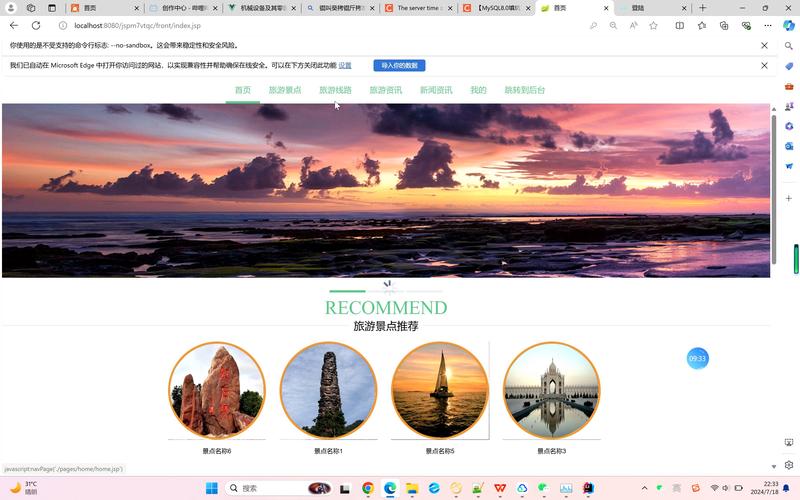Open the new tab plus button

pyautogui.click(x=703, y=8)
